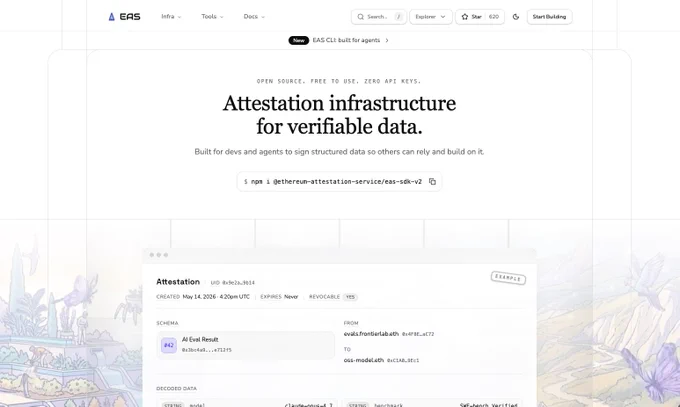Click the magnifier icon in the Search box
Screen dimensions: 680x407
[360, 17]
